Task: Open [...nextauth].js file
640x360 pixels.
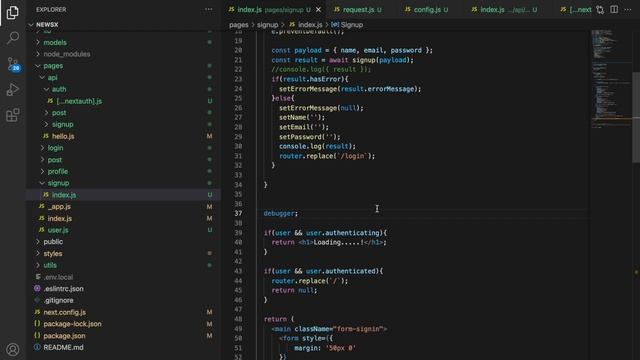Action: tap(79, 101)
